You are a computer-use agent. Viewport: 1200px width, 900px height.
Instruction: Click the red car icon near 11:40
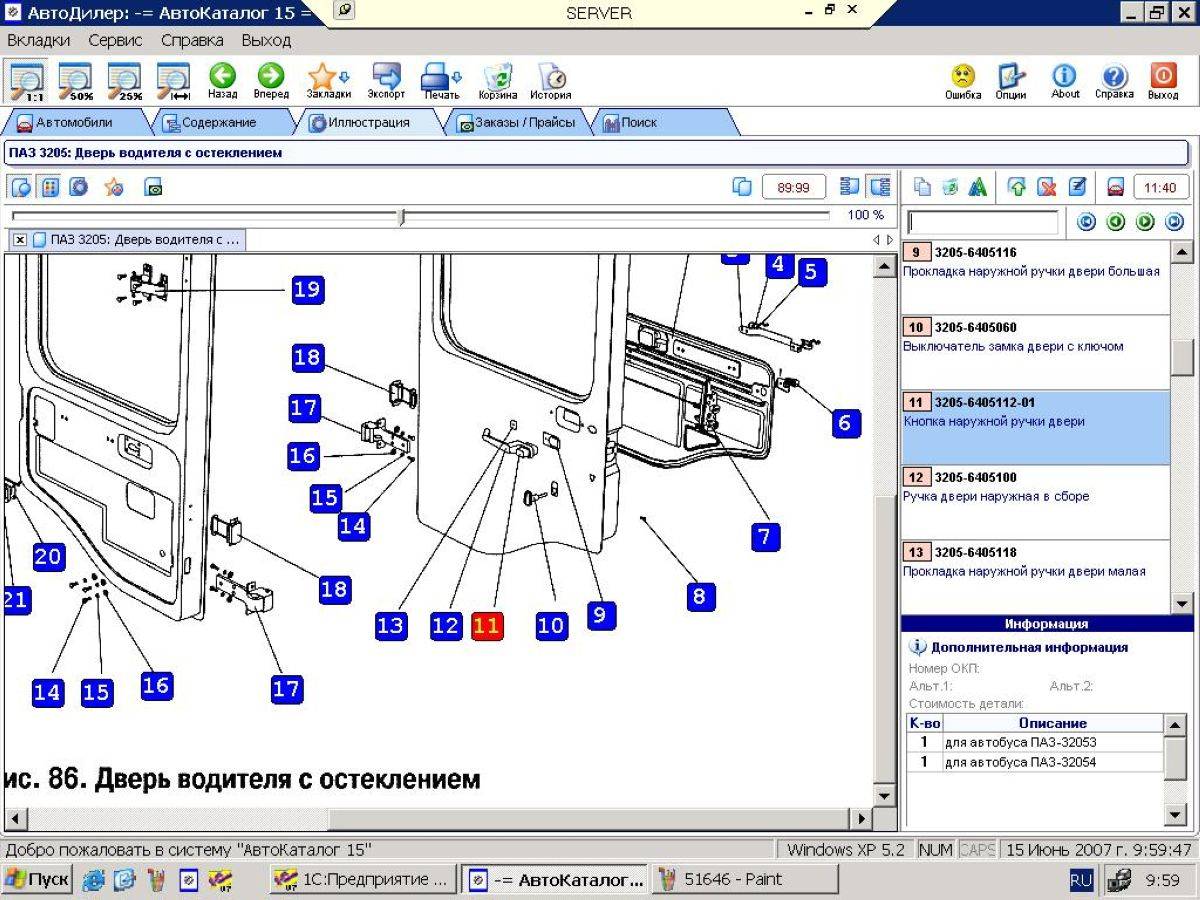(1115, 187)
